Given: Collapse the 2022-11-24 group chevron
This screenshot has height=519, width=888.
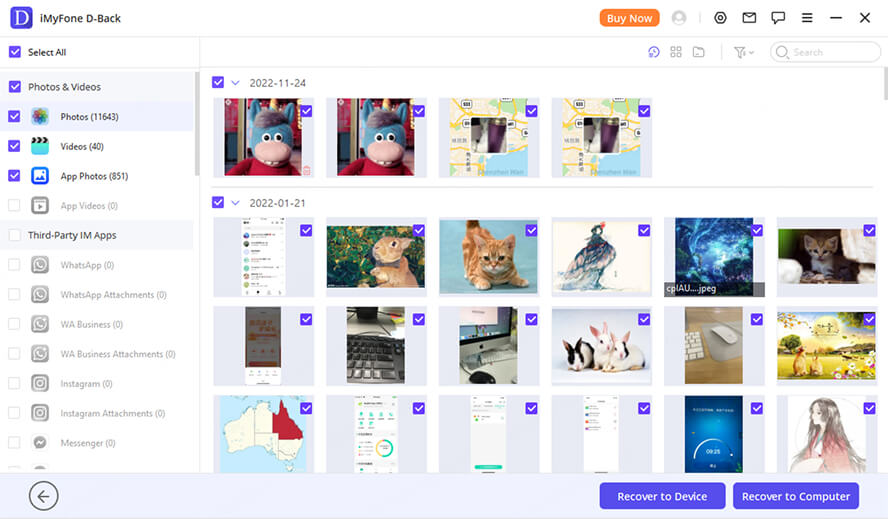Looking at the screenshot, I should click(x=236, y=83).
